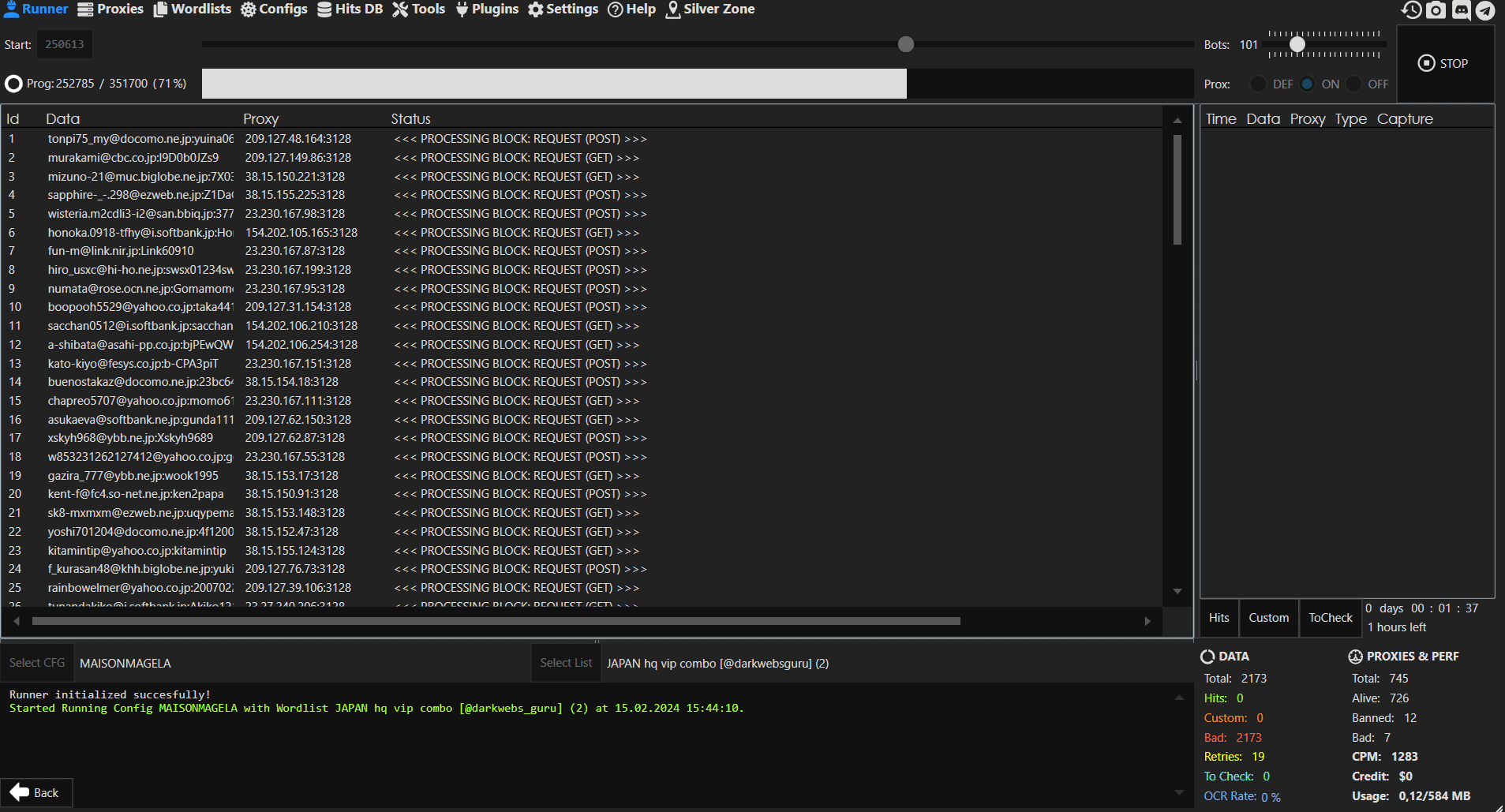Image resolution: width=1505 pixels, height=812 pixels.
Task: Click proxy cell 154.202.105.165:3128
Action: 301,233
